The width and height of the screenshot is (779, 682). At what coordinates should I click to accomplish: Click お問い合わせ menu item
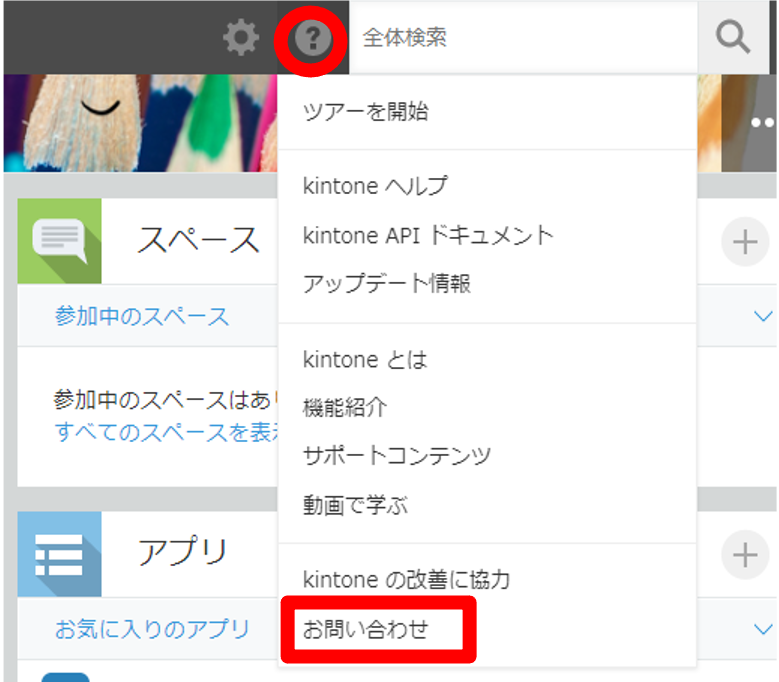(x=365, y=630)
